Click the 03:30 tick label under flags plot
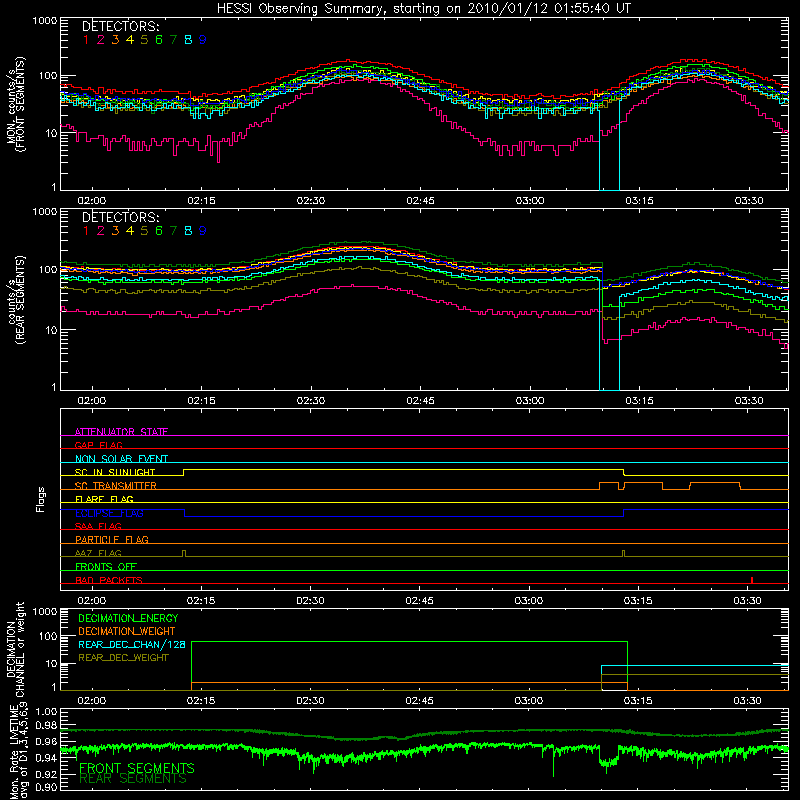 pyautogui.click(x=747, y=601)
